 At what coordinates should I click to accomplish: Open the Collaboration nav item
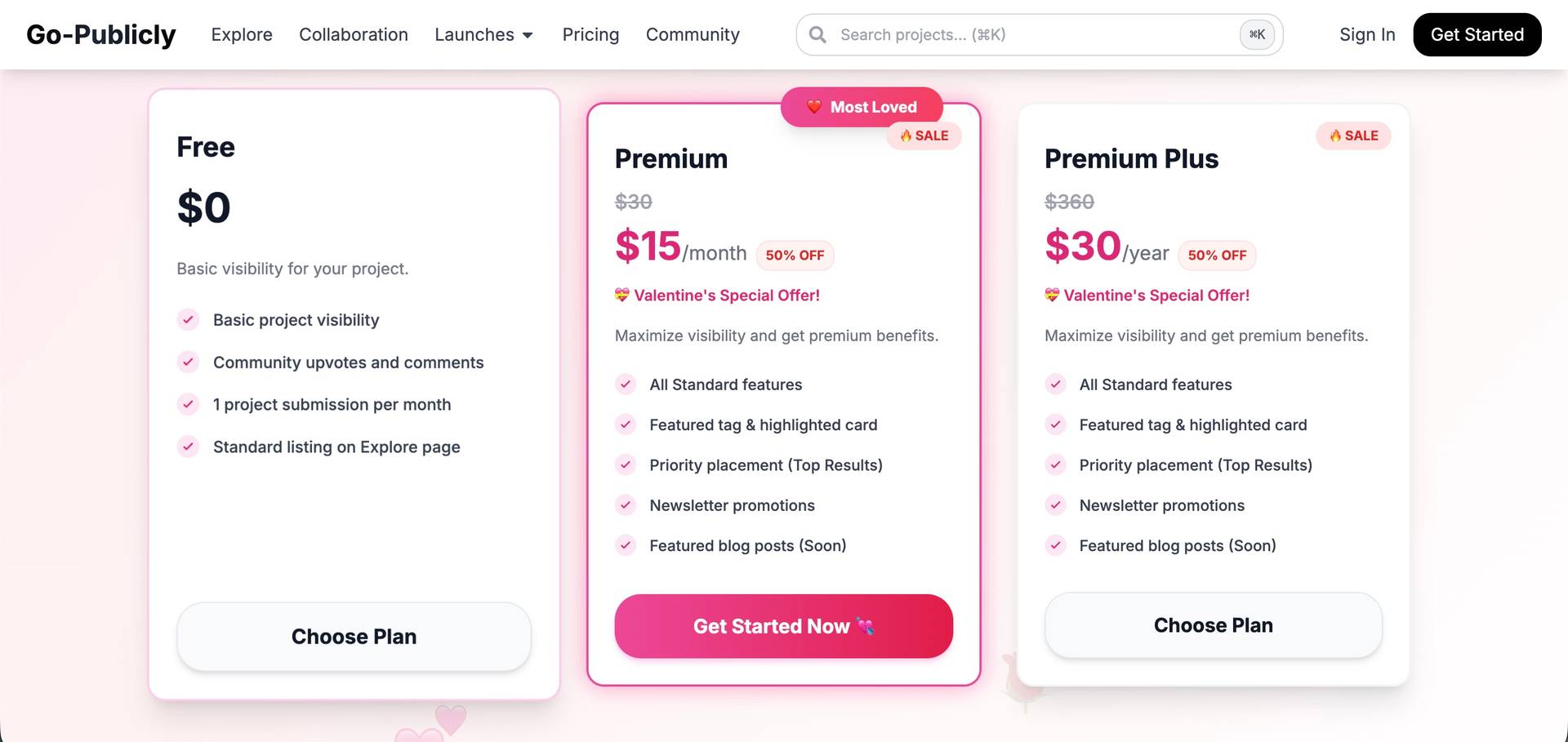[354, 35]
